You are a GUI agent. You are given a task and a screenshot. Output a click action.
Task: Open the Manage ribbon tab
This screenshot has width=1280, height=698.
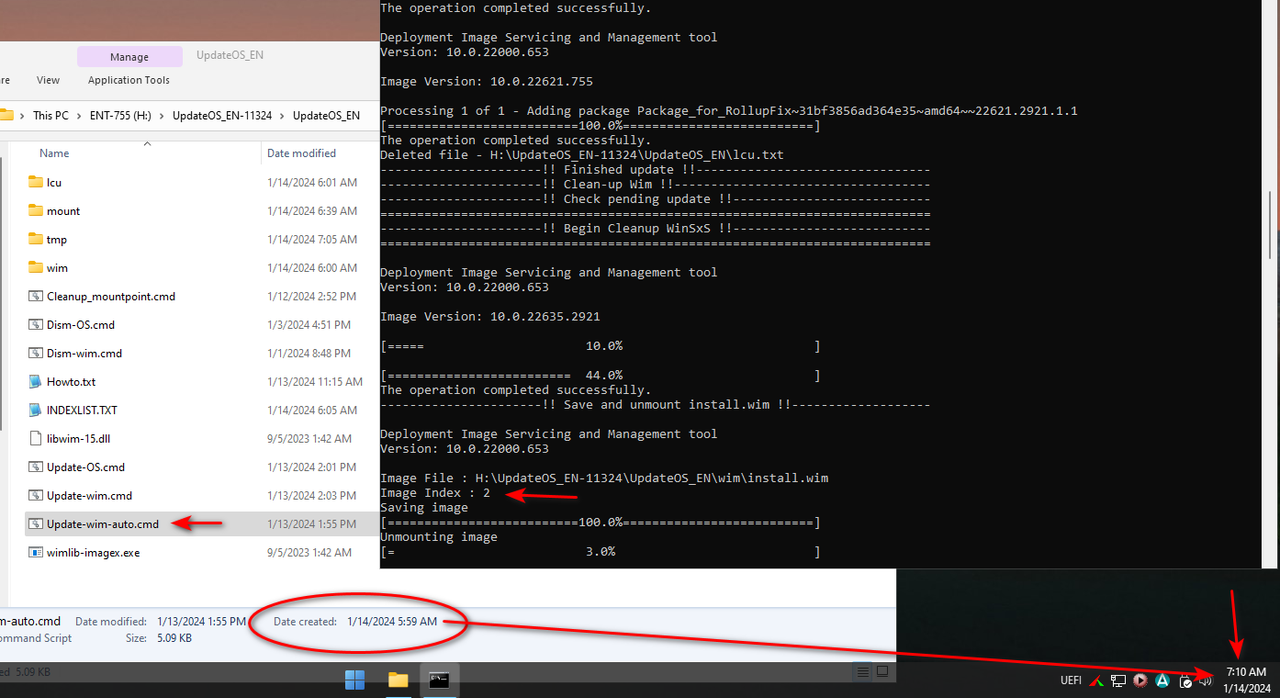129,57
